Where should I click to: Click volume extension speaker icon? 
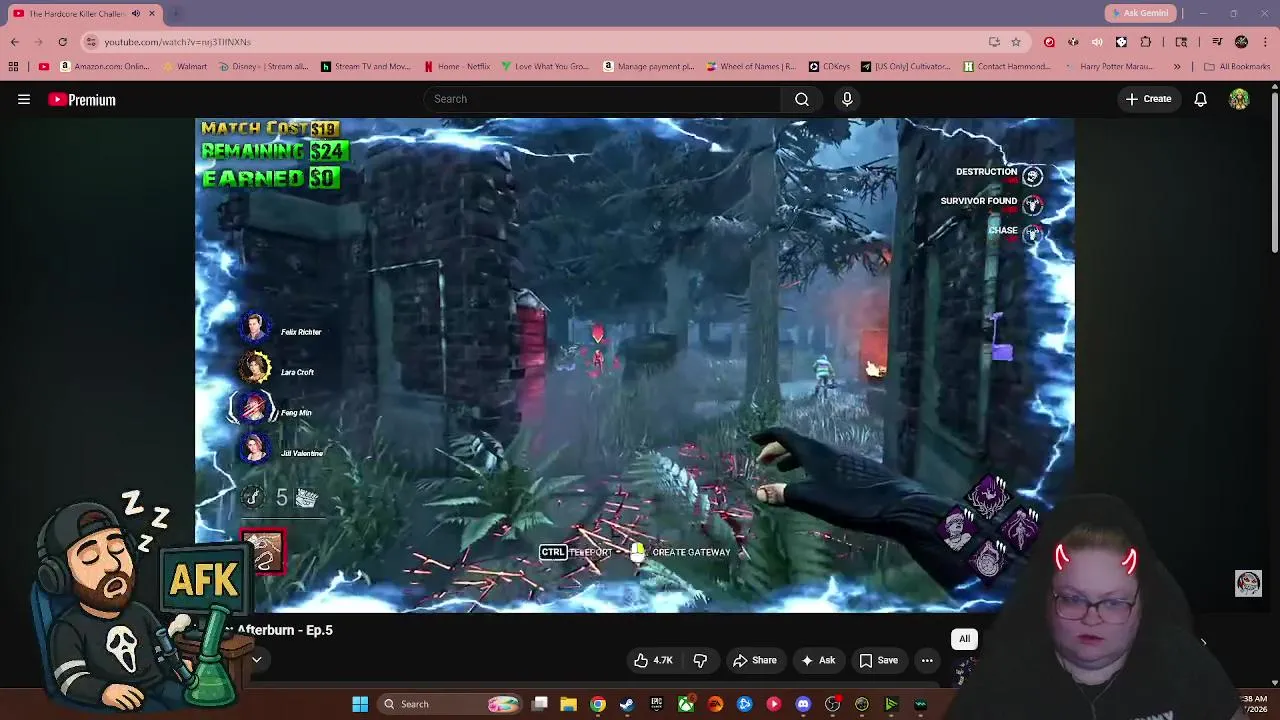[1097, 42]
